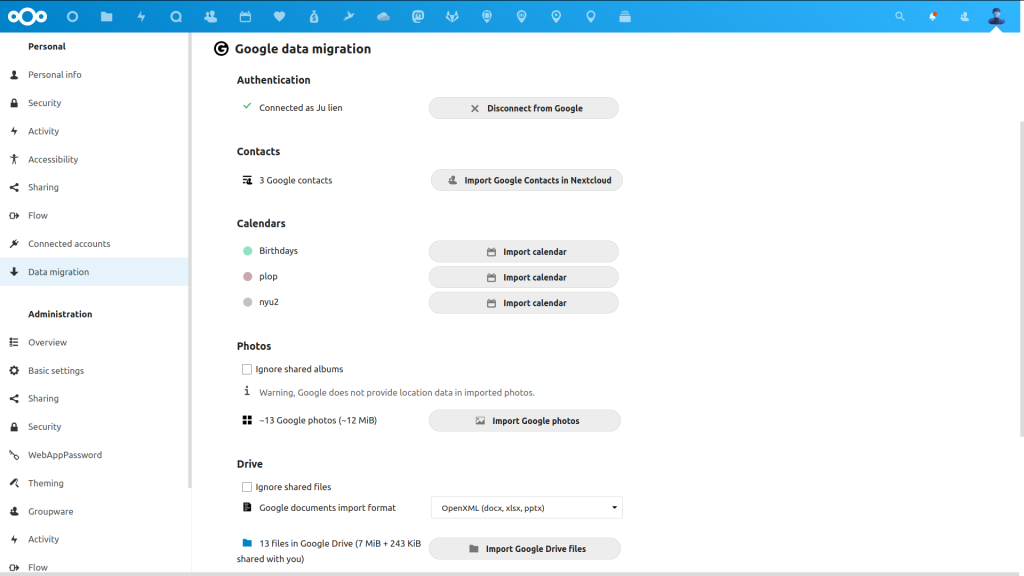Open the Deck app icon
This screenshot has width=1024, height=576.
pyautogui.click(x=625, y=15)
